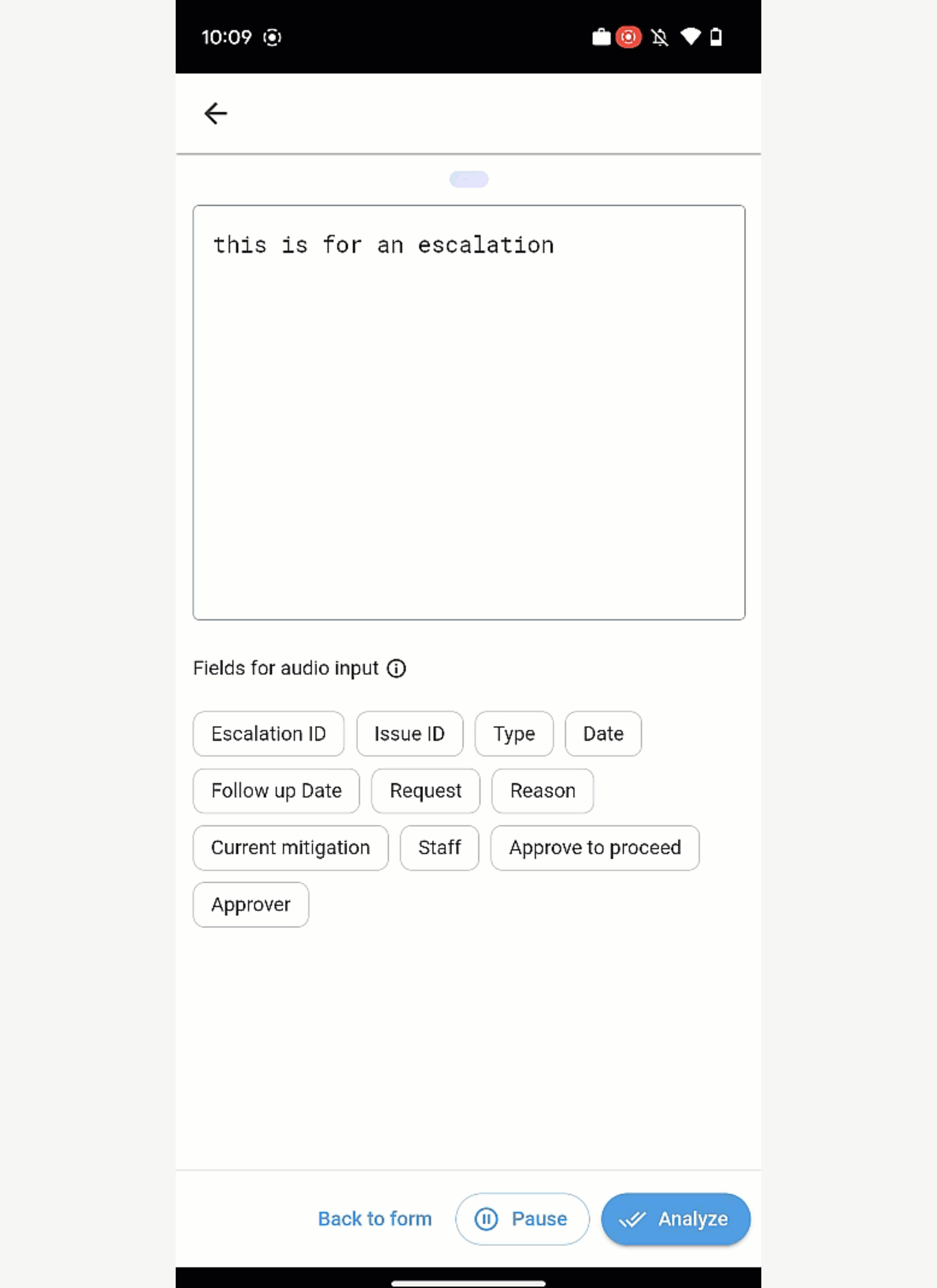The image size is (937, 1288).
Task: Click the battery status icon in statusbar
Action: pos(720,36)
